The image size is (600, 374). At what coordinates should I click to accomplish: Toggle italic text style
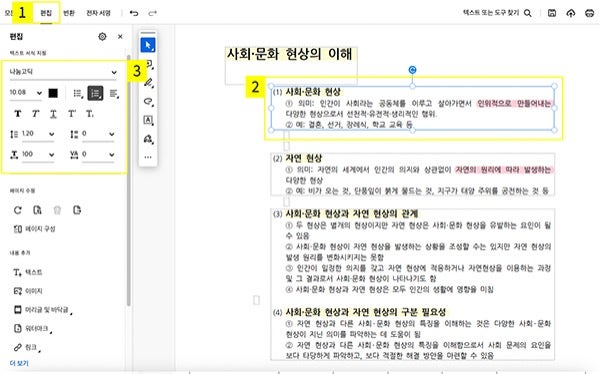click(x=36, y=114)
